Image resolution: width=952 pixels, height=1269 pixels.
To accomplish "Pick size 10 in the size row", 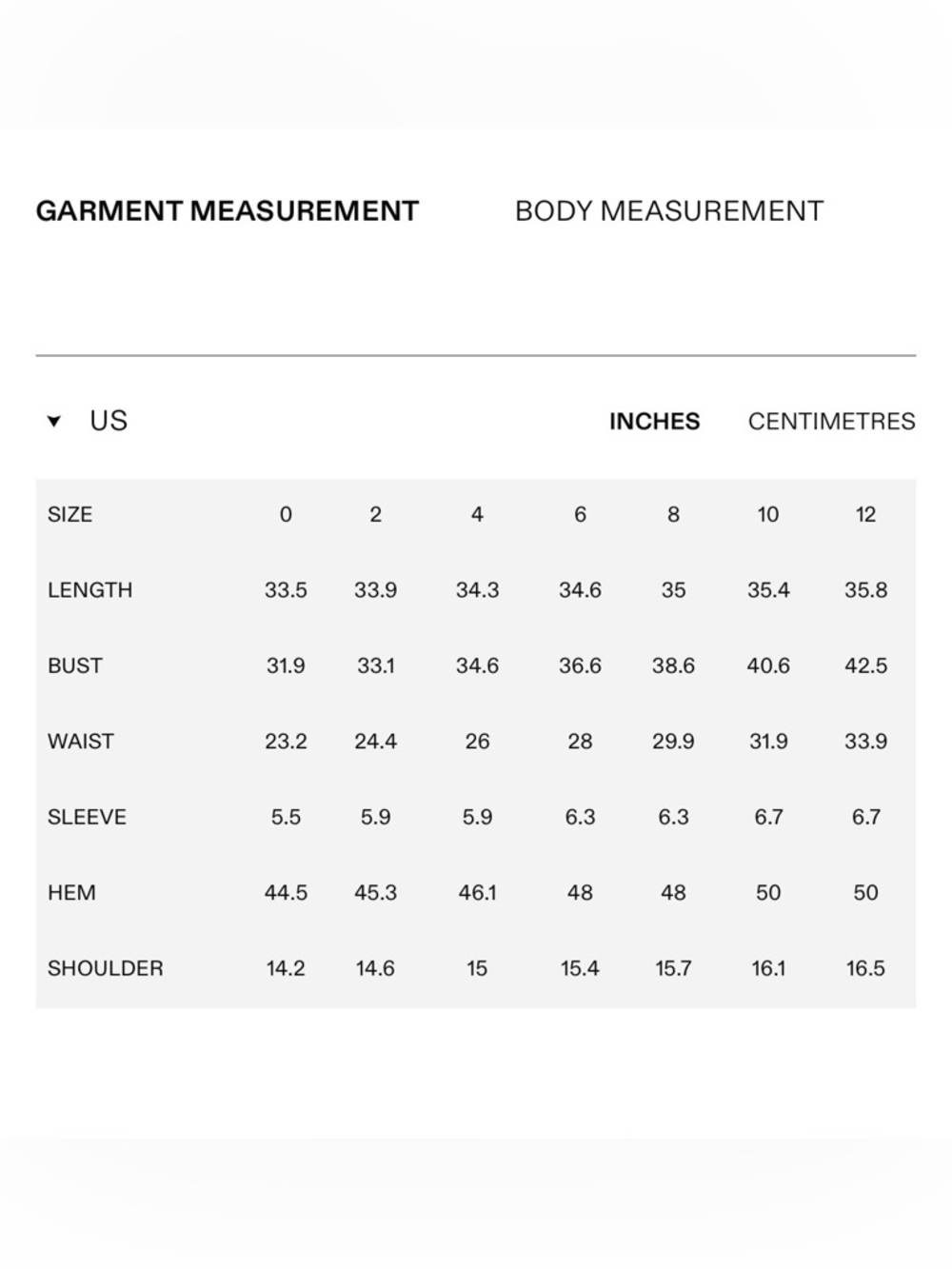I will coord(768,515).
